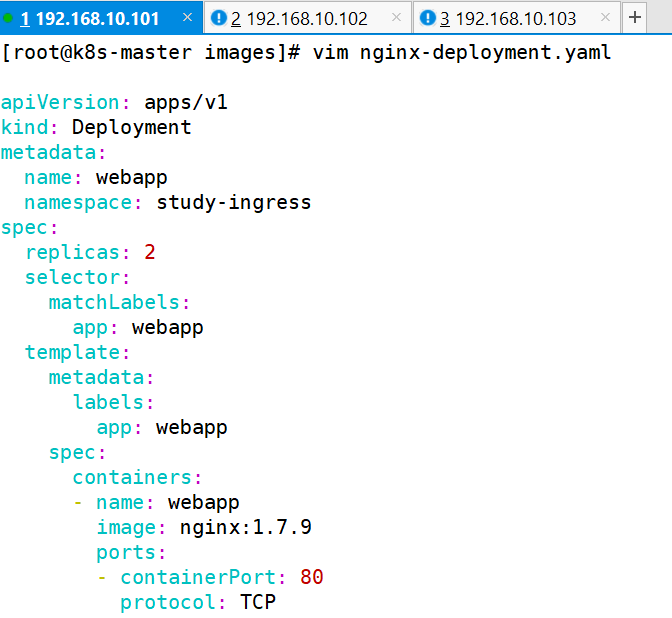Click the blue alert icon on tab 2

point(219,18)
